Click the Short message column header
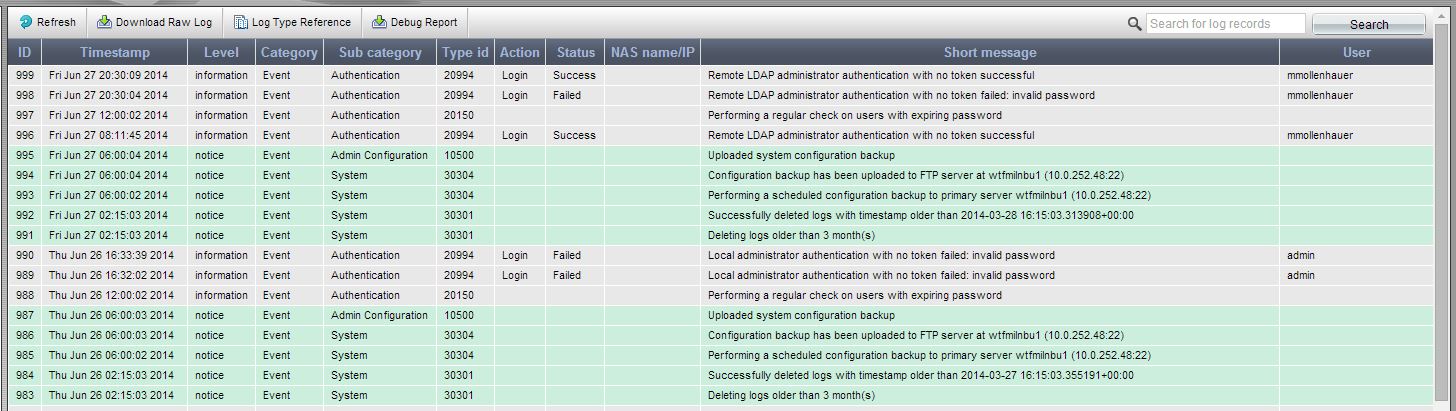This screenshot has height=411, width=1456. tap(990, 52)
